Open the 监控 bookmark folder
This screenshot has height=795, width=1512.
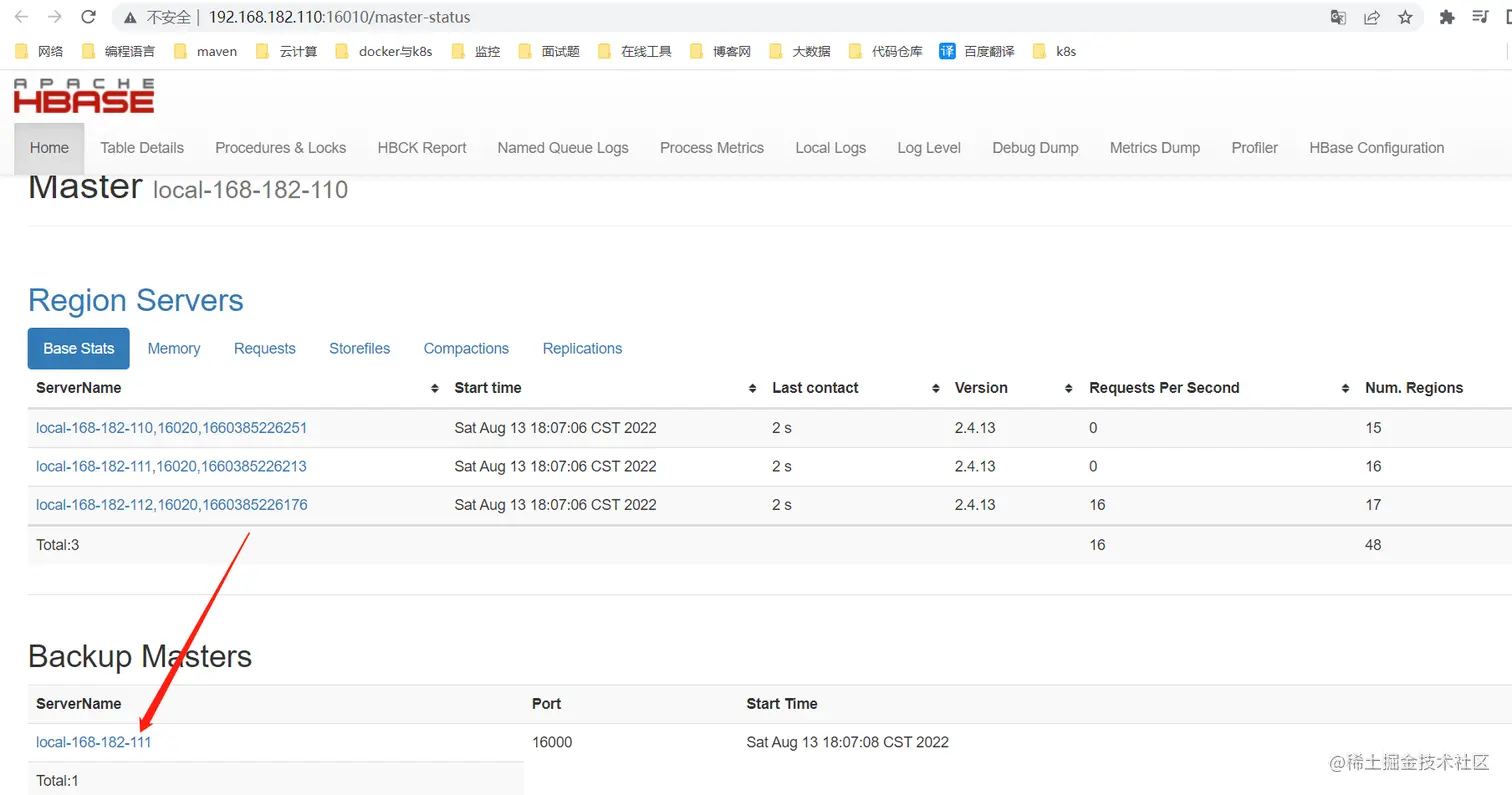pos(476,51)
